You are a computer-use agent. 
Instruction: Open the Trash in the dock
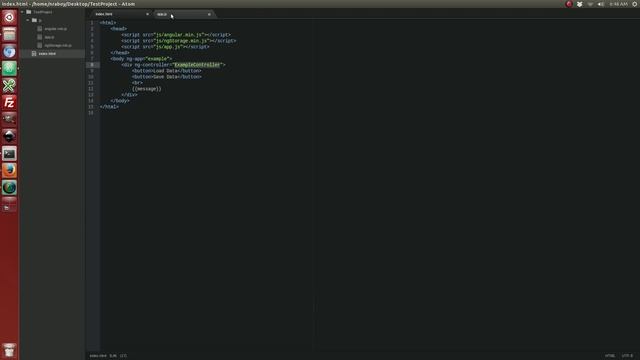(9, 351)
